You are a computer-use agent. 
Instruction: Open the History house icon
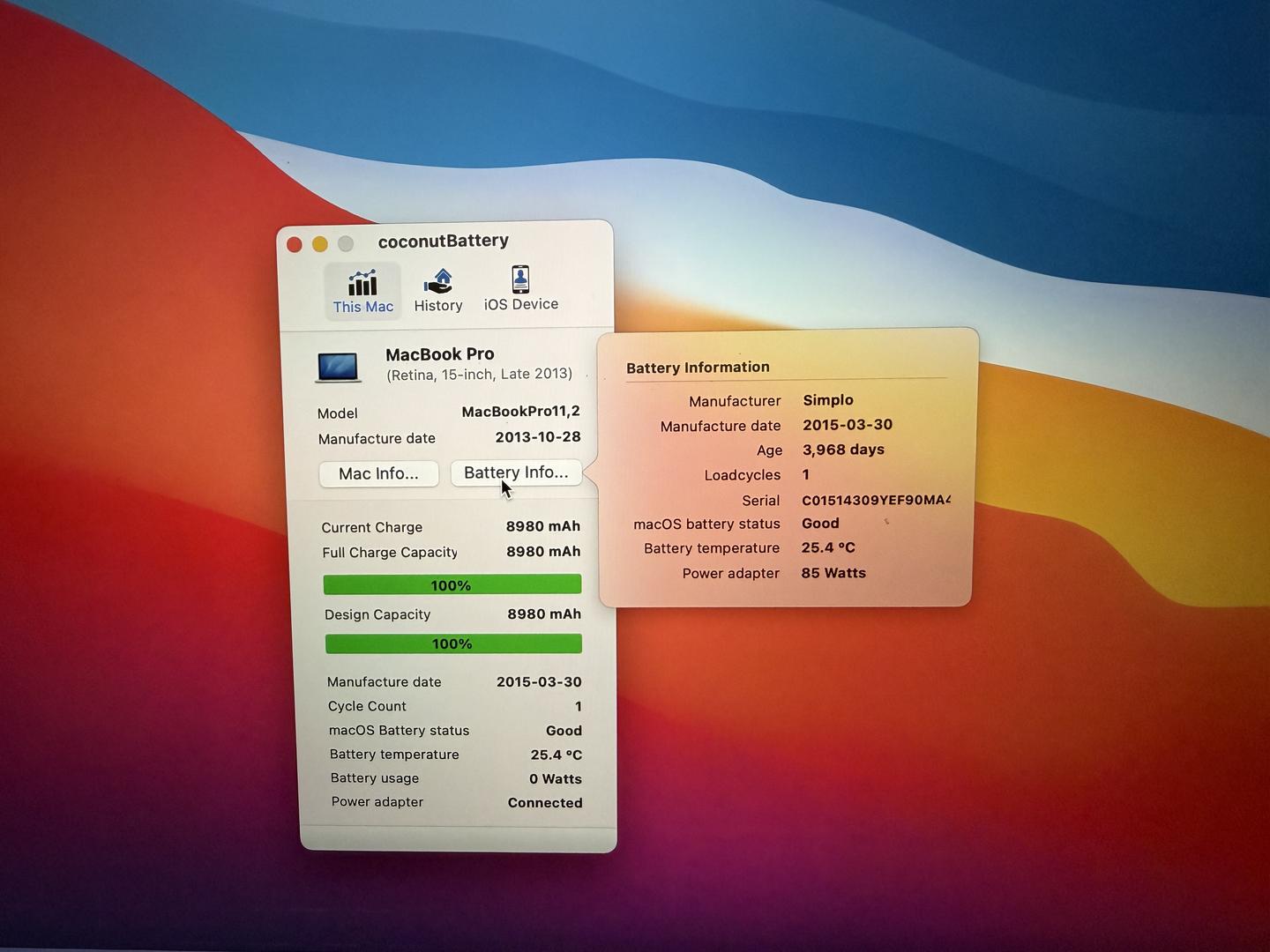pyautogui.click(x=438, y=282)
